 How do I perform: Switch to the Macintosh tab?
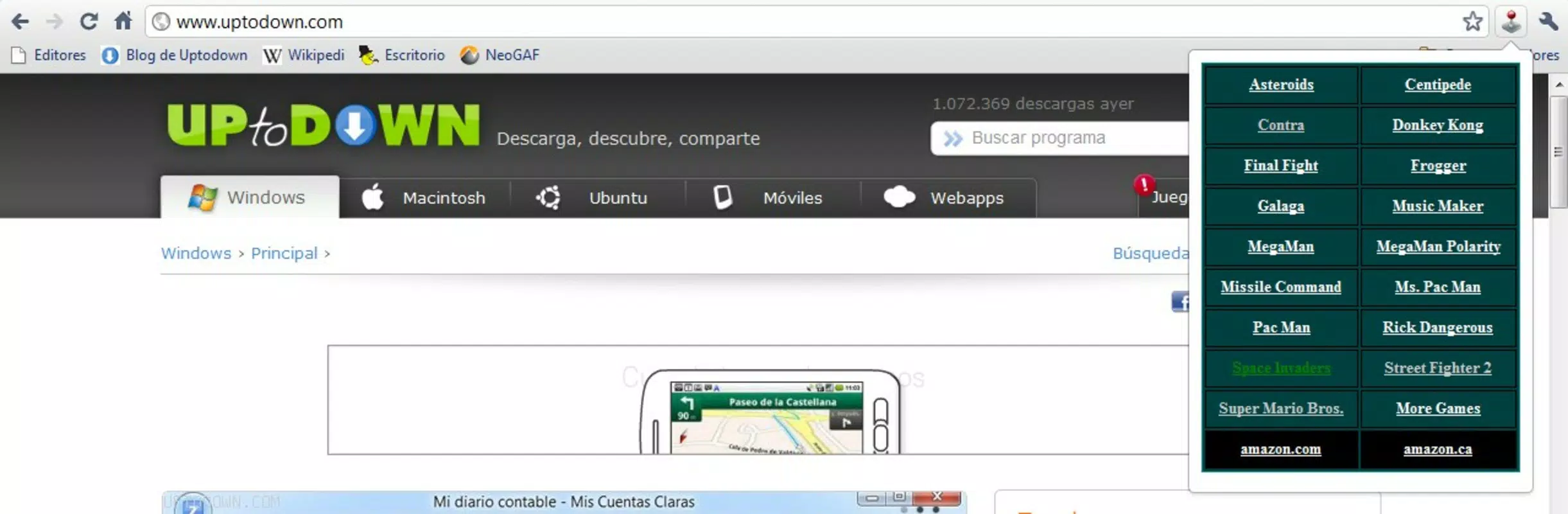pos(425,198)
